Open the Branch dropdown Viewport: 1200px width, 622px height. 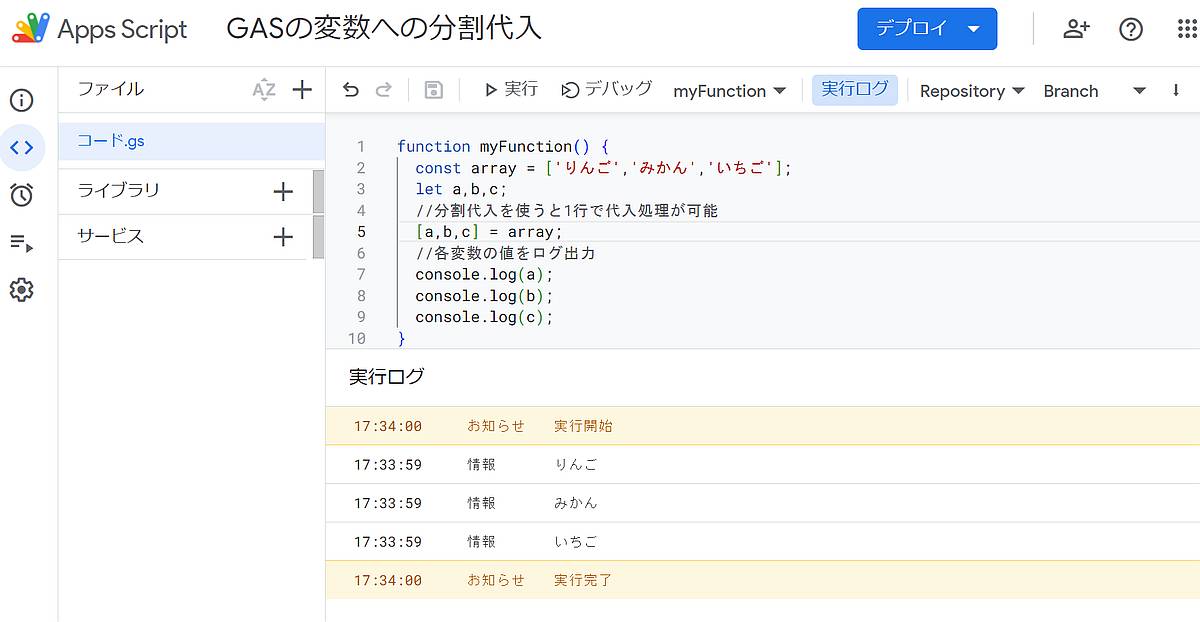pos(1094,91)
